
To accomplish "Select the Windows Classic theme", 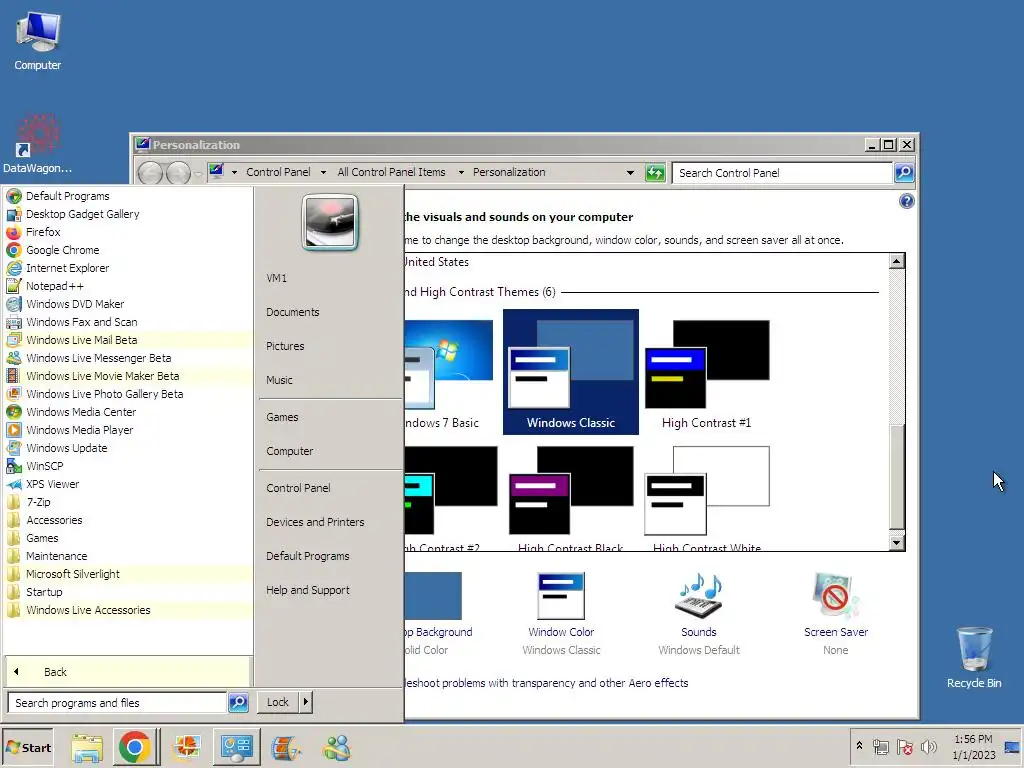I will tap(571, 372).
